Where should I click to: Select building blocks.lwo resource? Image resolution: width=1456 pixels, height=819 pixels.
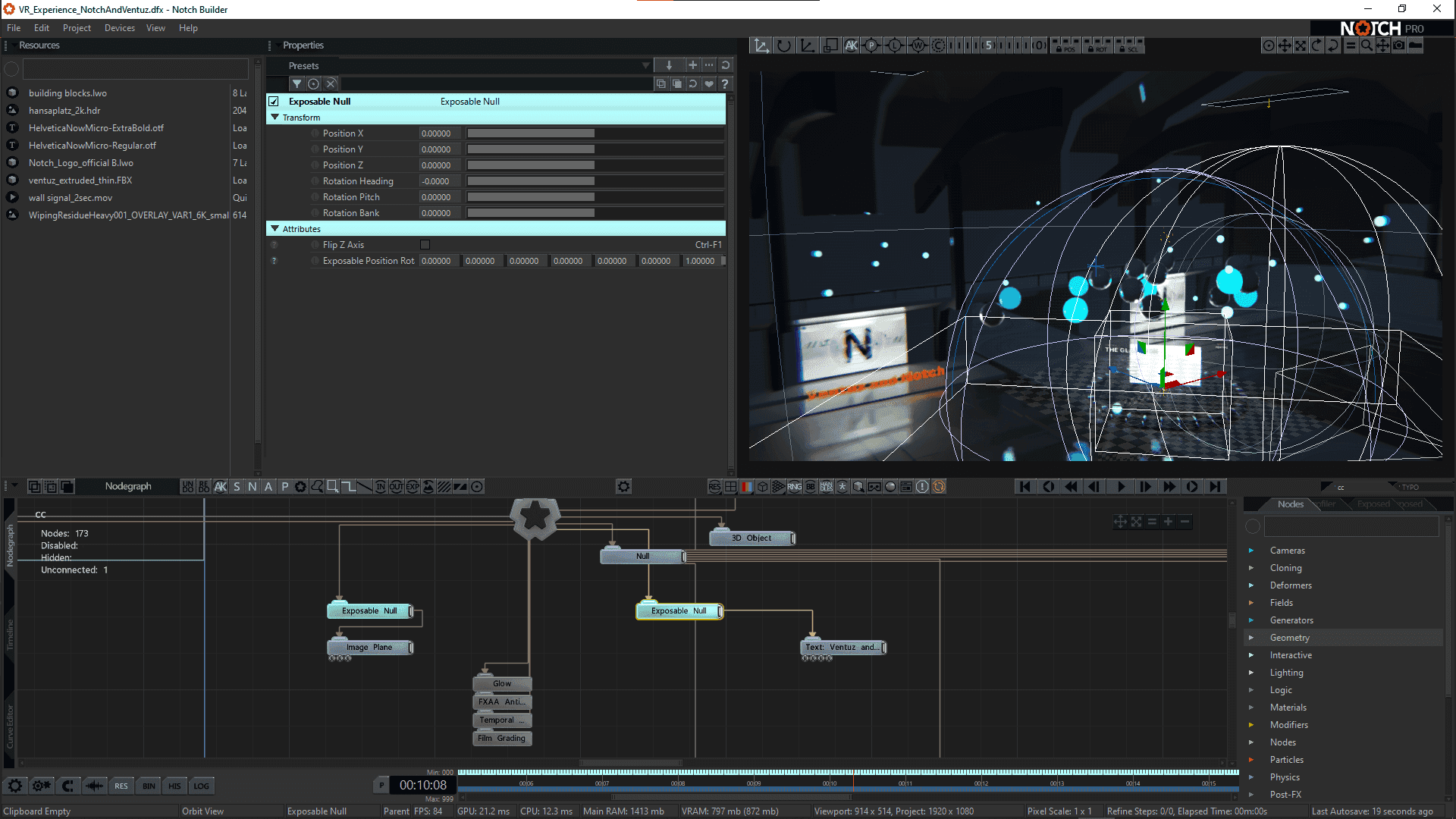click(x=67, y=93)
